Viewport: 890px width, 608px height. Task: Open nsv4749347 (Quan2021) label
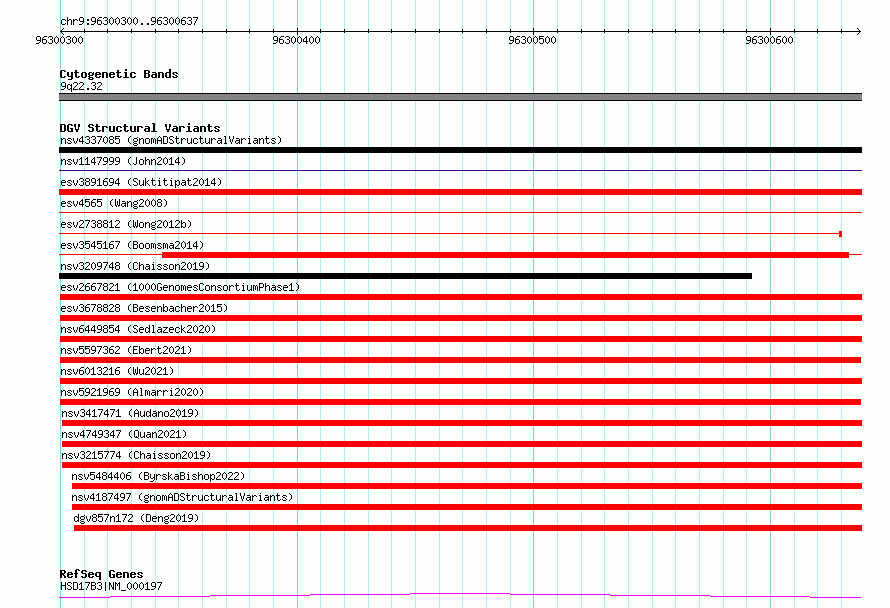[x=124, y=434]
